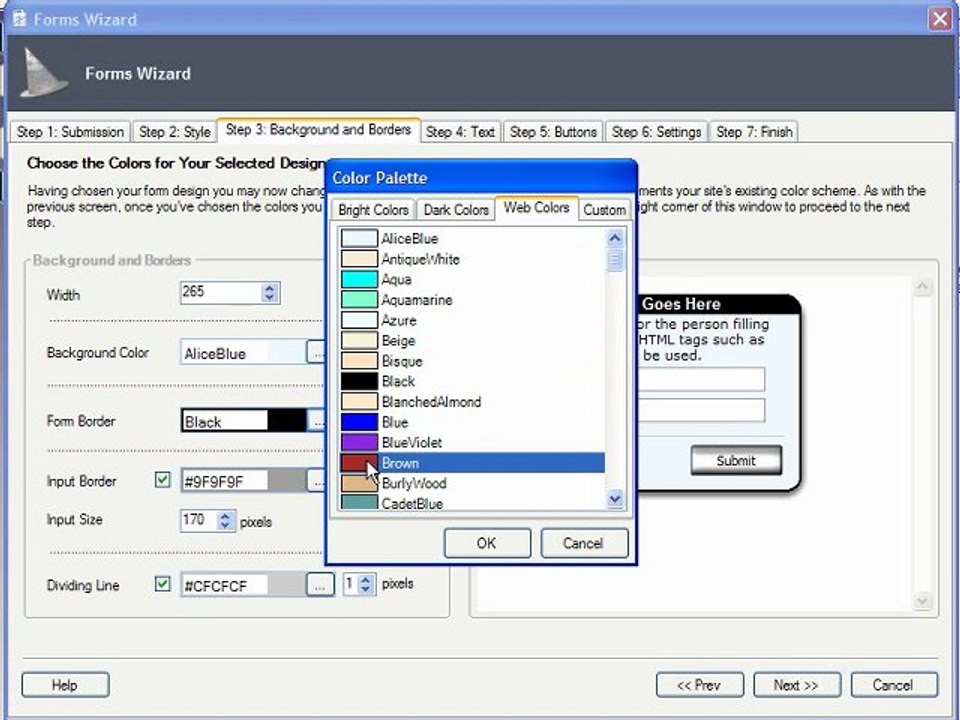Select BurlyWood in the color list
The width and height of the screenshot is (960, 720).
point(471,483)
